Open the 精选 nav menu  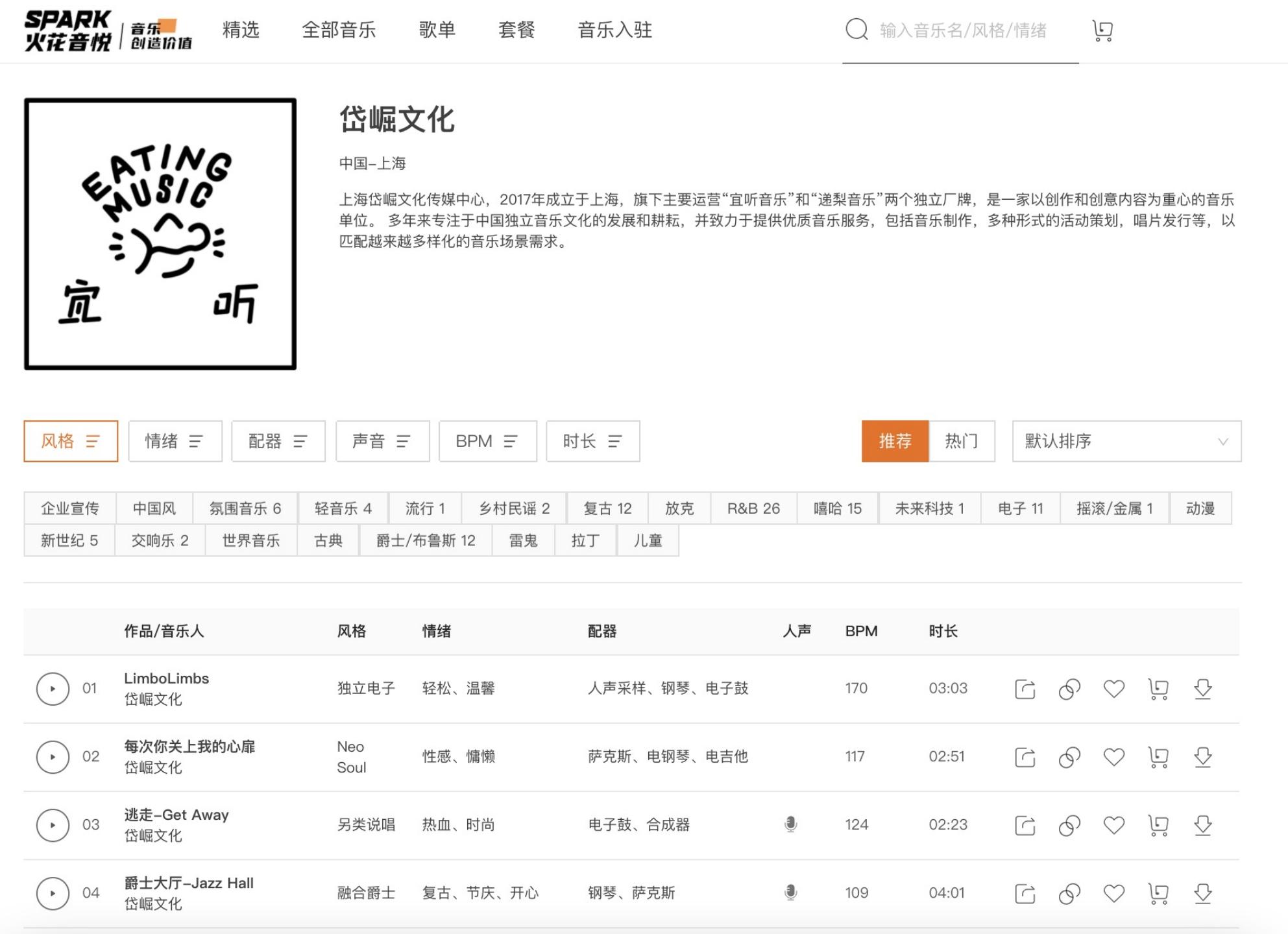point(241,30)
